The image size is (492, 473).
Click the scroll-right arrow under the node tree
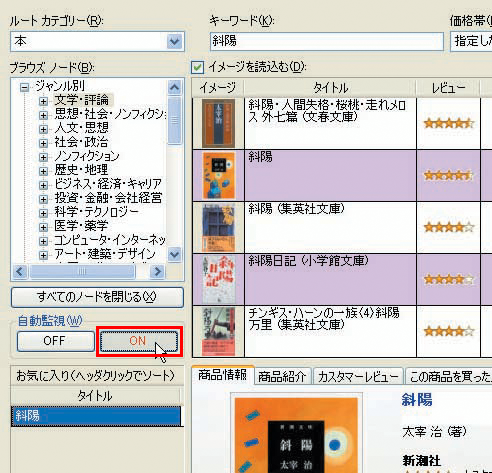point(157,272)
